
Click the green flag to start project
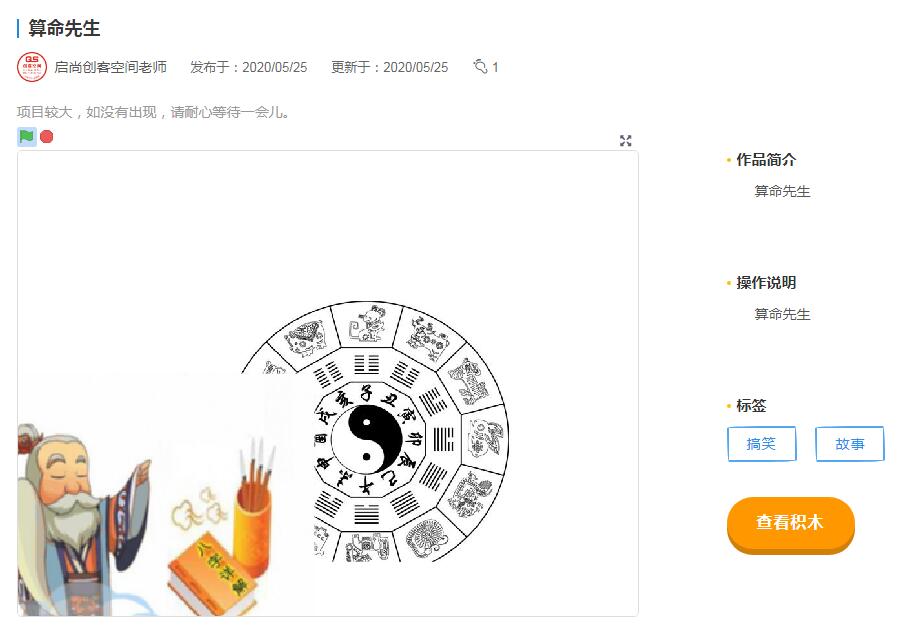tap(27, 137)
